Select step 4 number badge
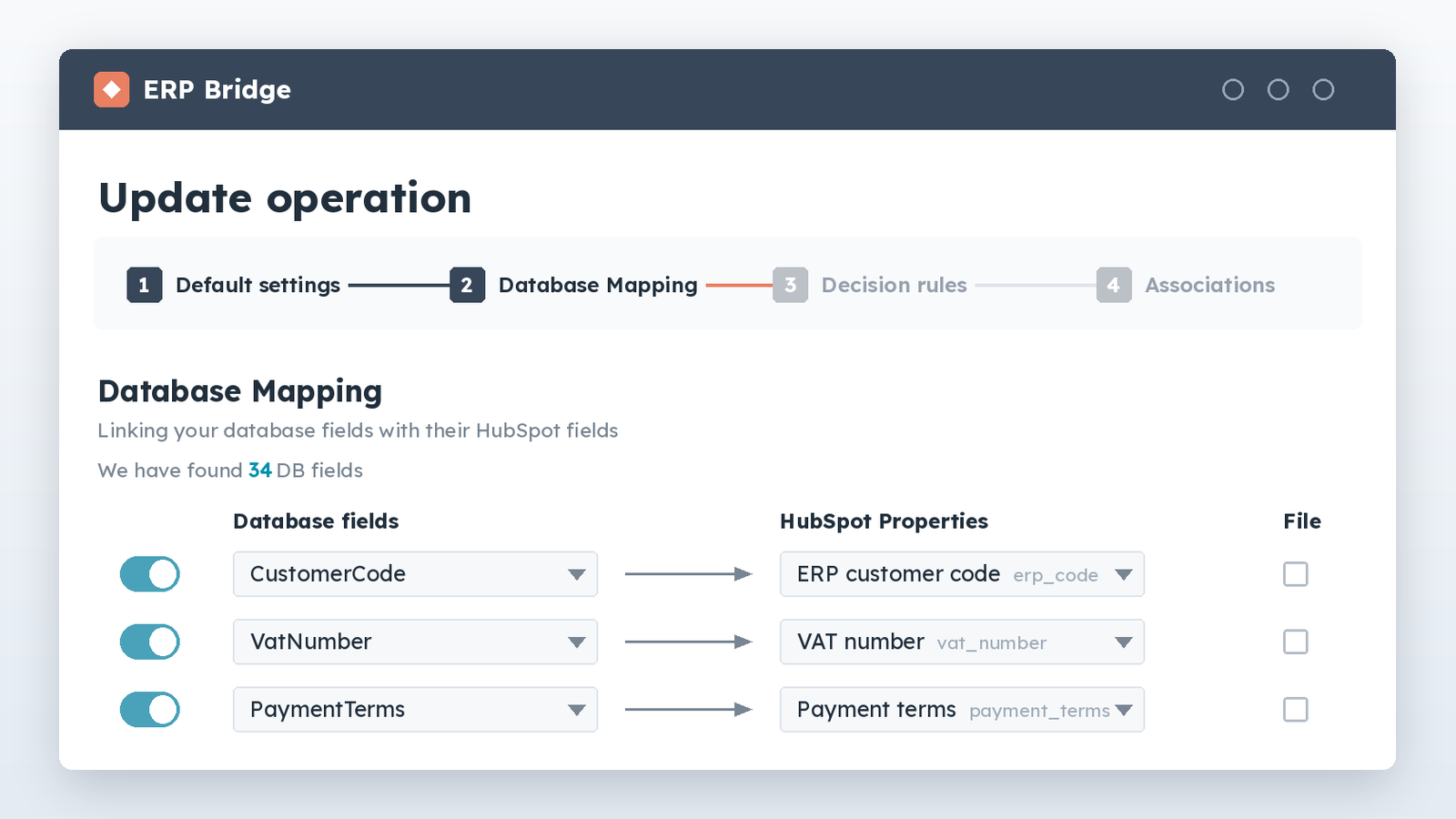The height and width of the screenshot is (819, 1456). click(1114, 285)
